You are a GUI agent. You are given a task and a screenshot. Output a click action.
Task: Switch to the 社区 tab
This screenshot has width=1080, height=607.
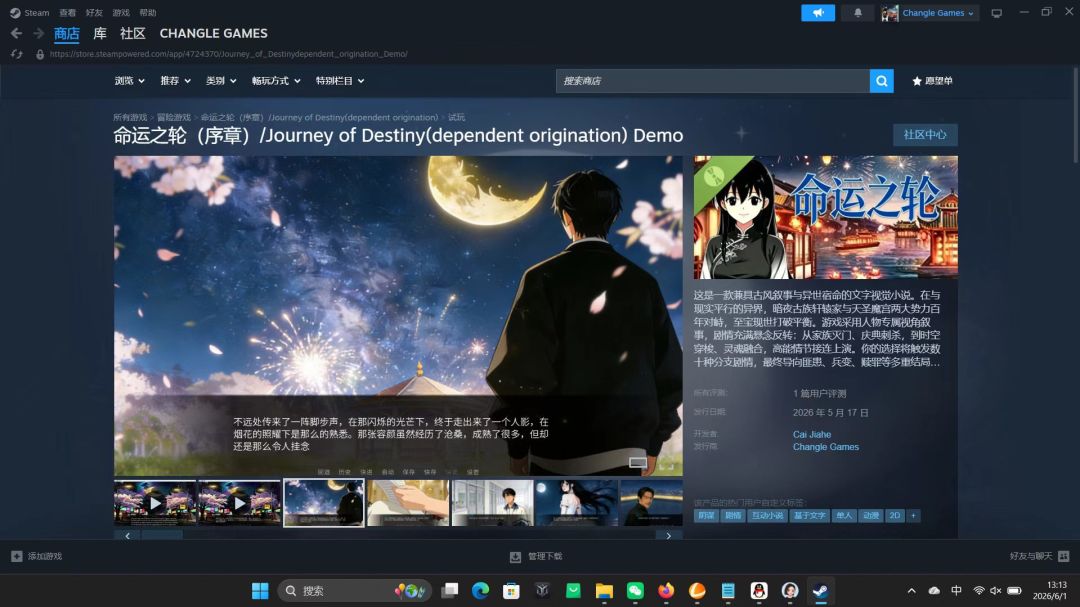point(133,33)
